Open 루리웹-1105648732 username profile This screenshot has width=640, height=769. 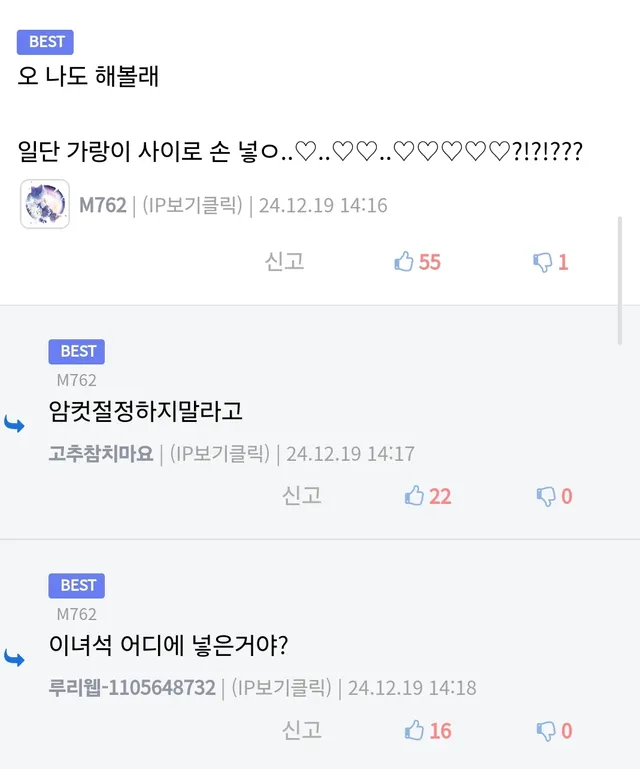pyautogui.click(x=132, y=688)
